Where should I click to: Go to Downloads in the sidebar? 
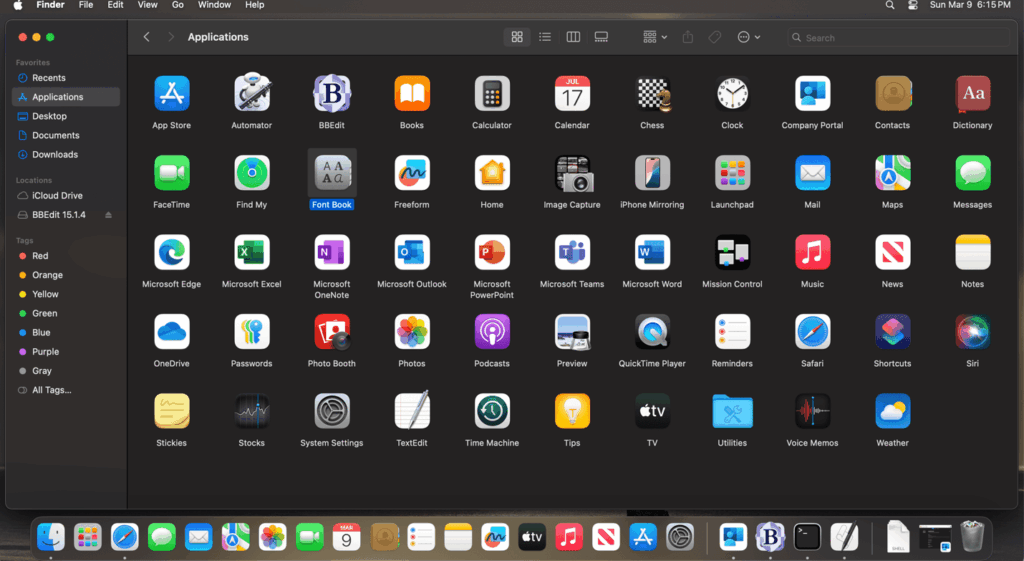click(55, 154)
